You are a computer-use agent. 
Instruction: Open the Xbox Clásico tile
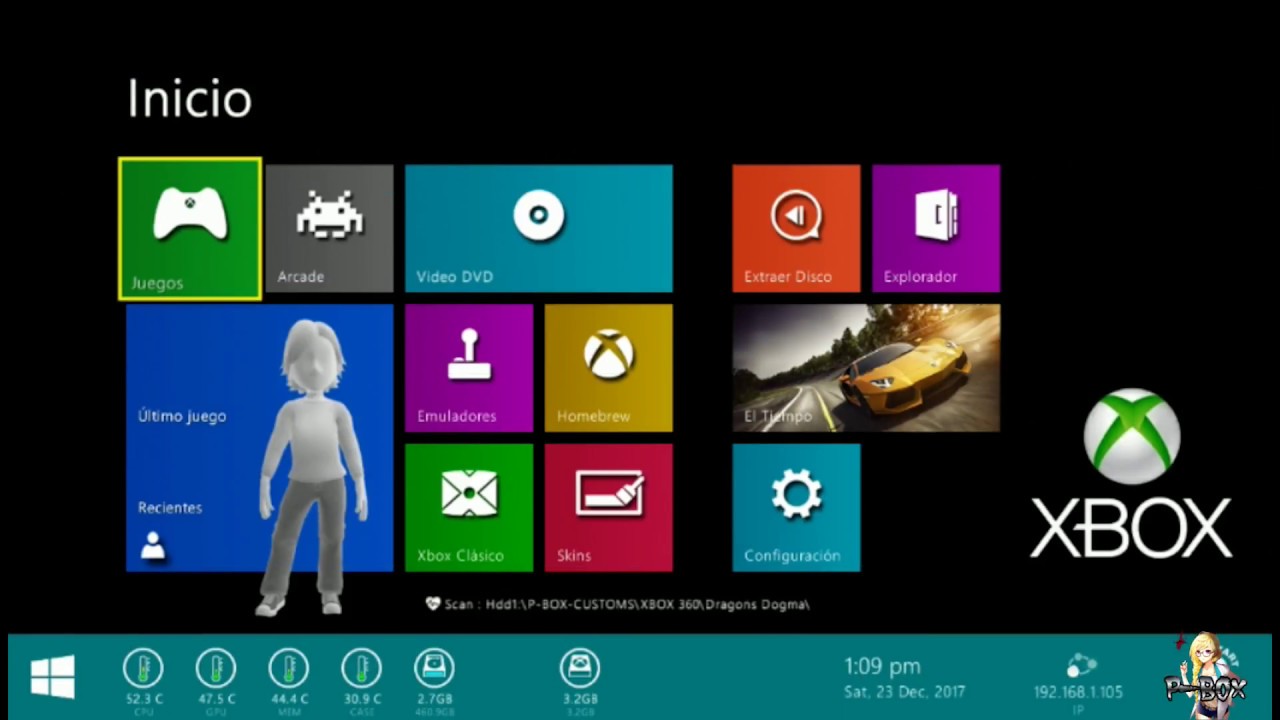(469, 508)
